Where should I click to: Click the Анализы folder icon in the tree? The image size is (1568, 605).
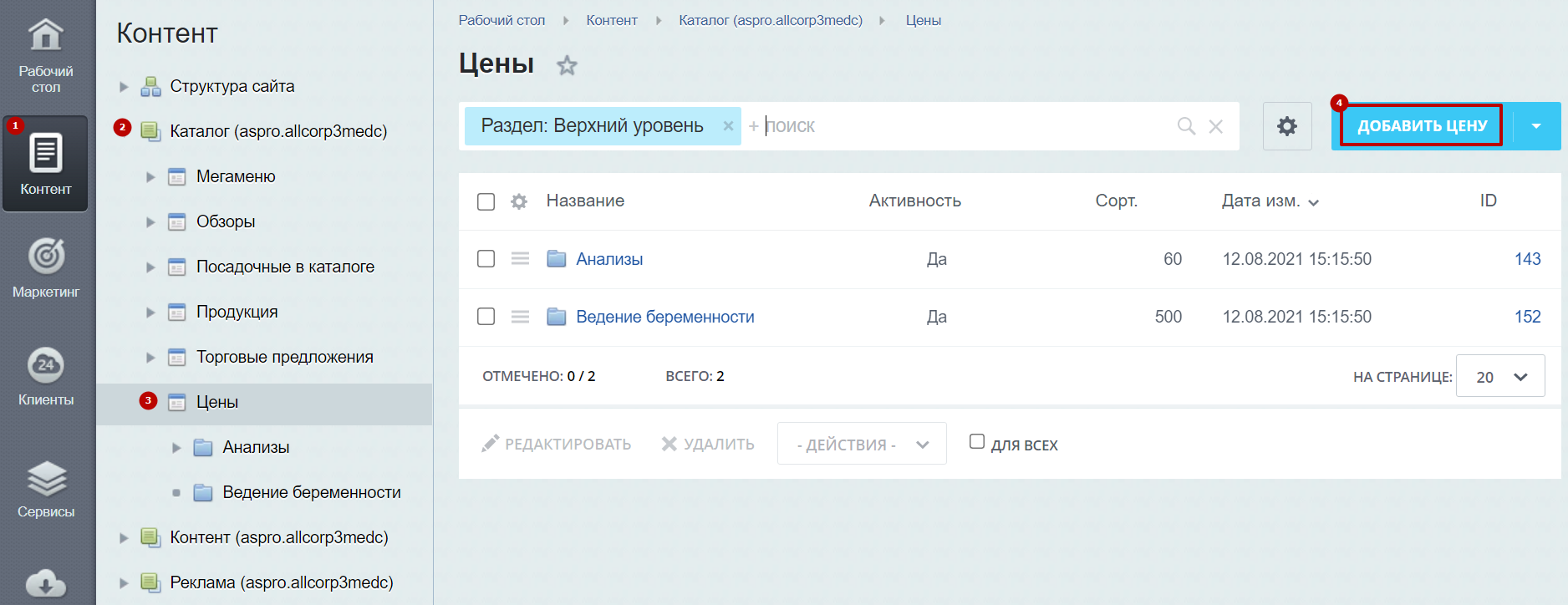(x=203, y=447)
